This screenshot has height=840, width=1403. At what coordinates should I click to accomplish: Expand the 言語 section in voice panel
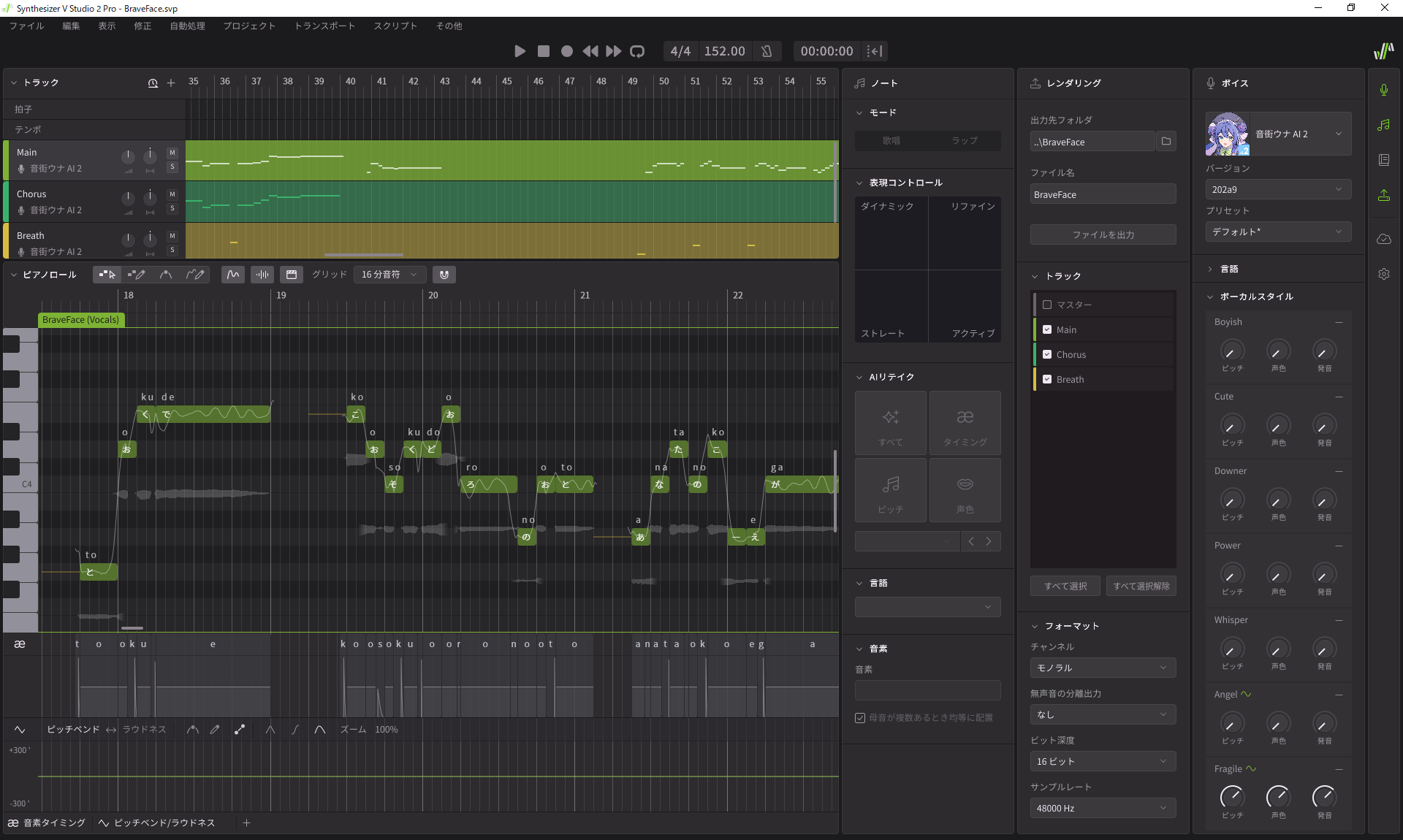pyautogui.click(x=1210, y=269)
